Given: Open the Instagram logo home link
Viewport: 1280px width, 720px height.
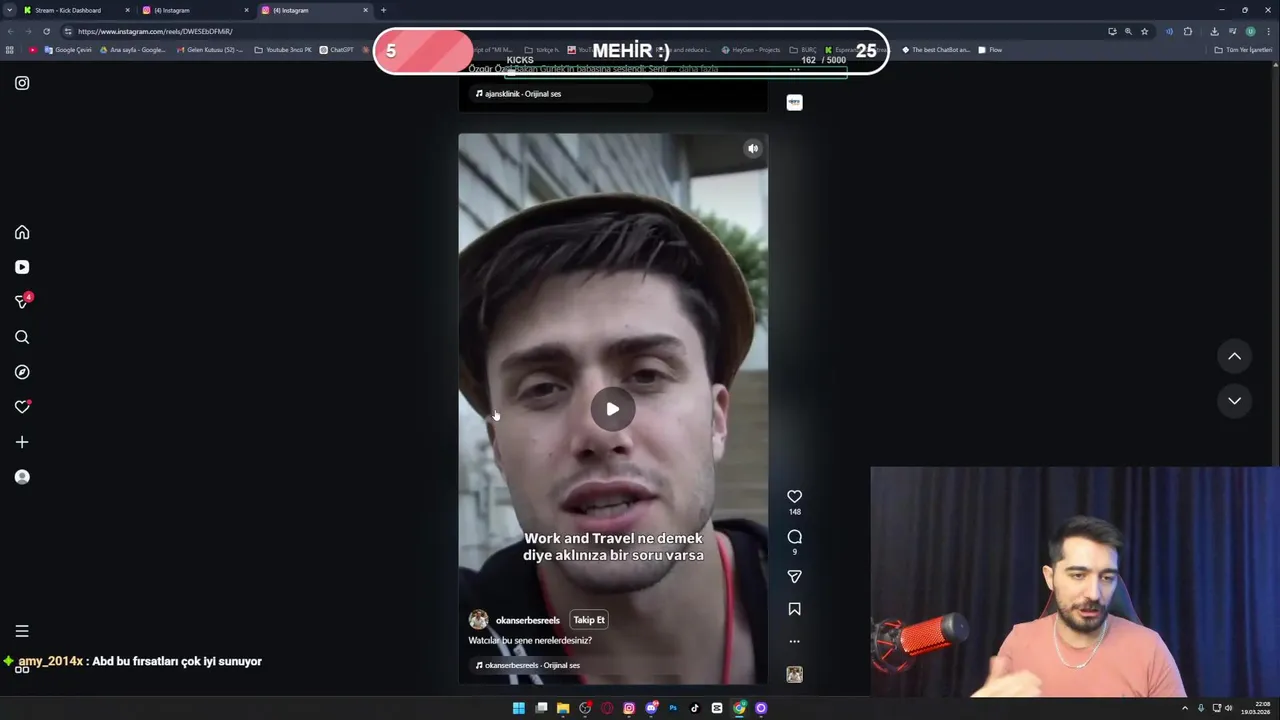Looking at the screenshot, I should click(x=22, y=83).
